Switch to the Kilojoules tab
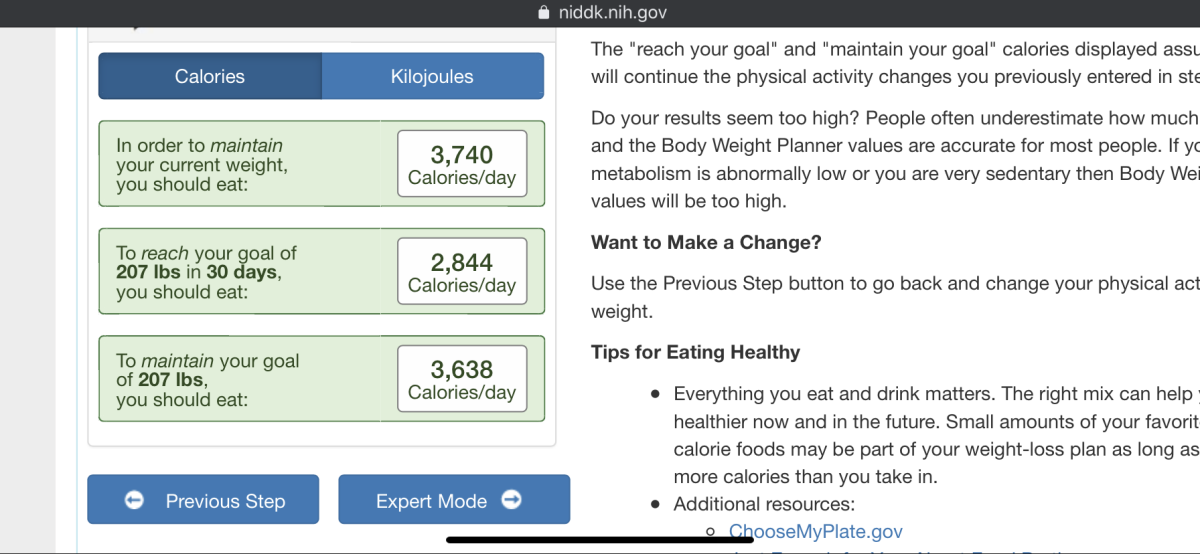 pos(432,76)
